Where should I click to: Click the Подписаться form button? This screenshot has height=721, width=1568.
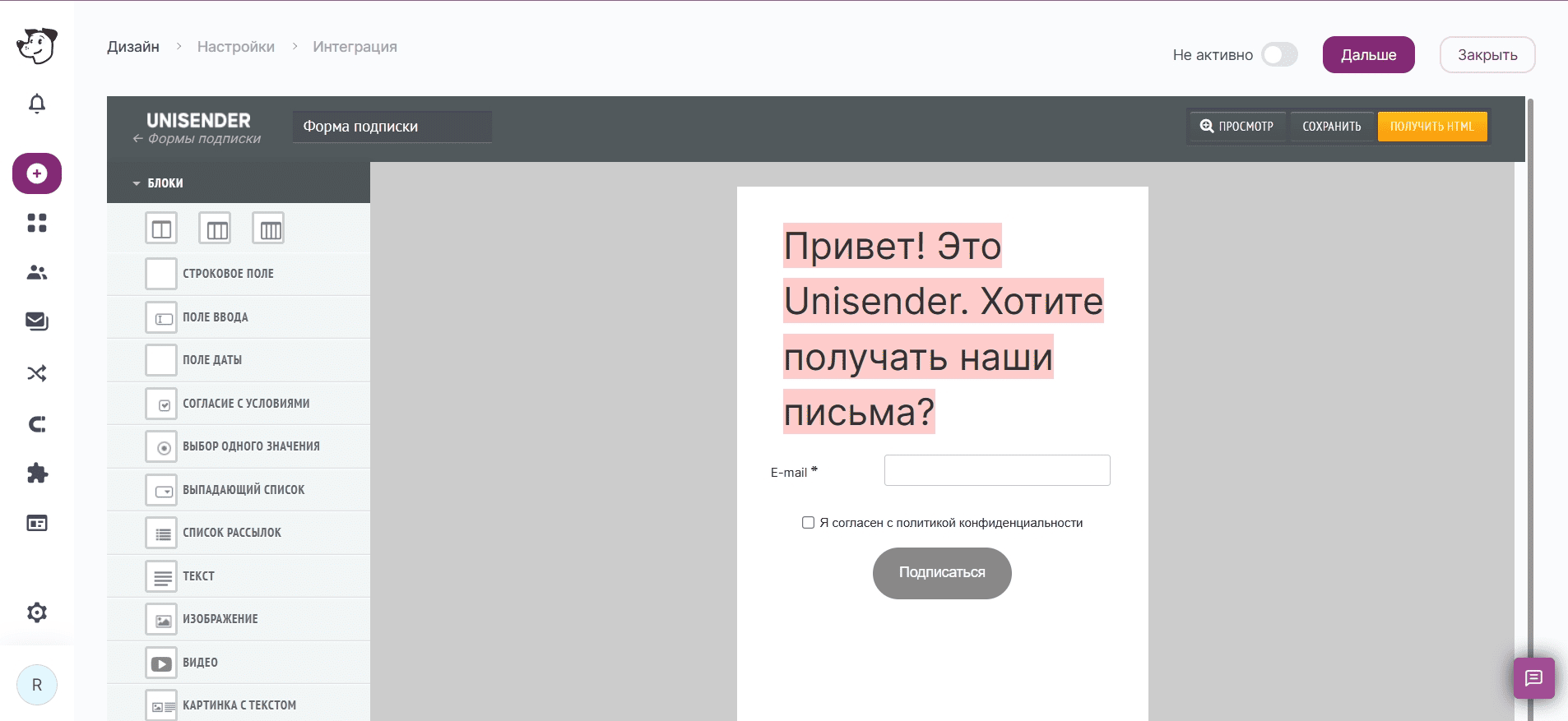tap(942, 573)
